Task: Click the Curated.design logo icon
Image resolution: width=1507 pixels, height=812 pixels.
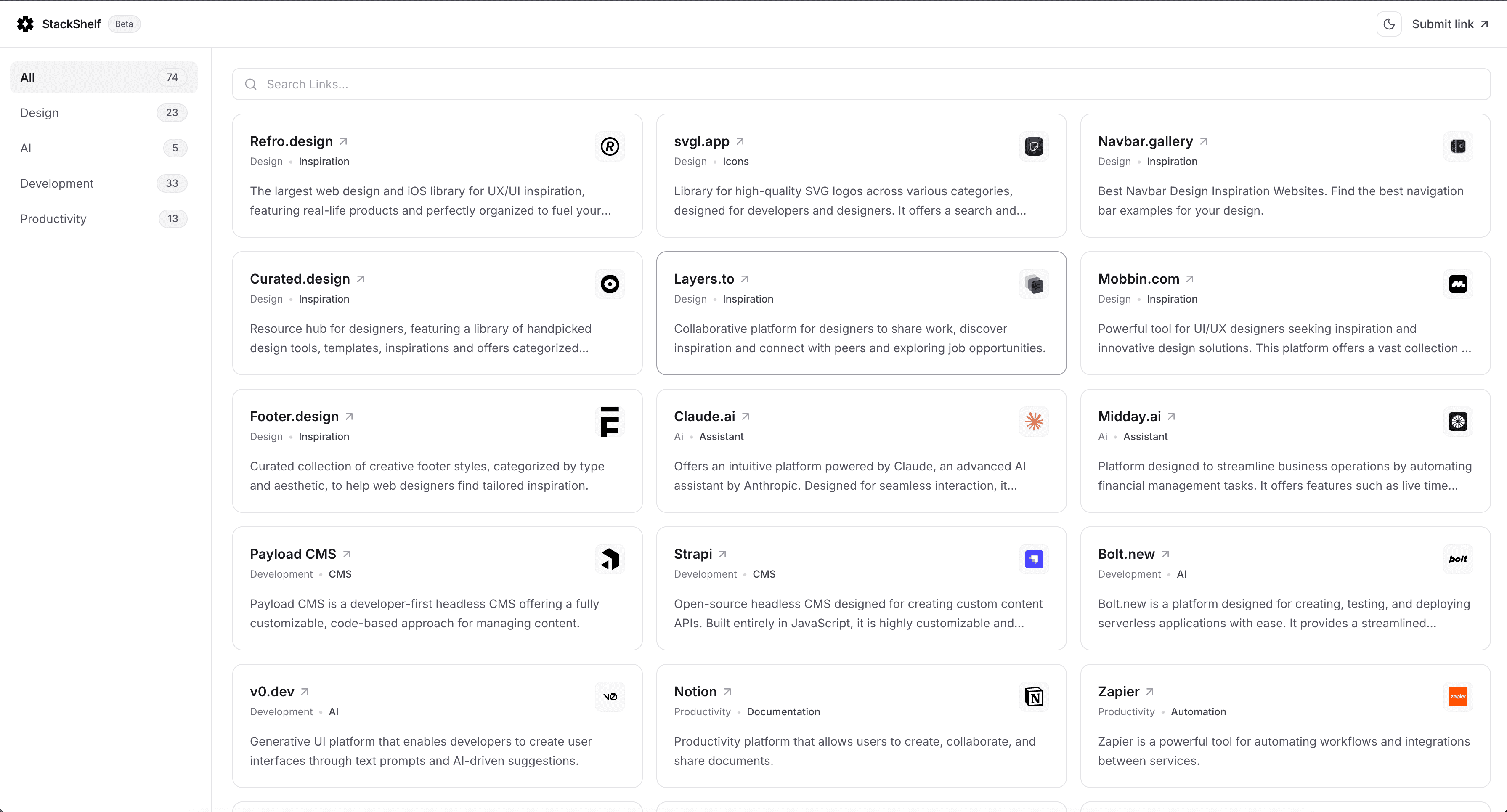Action: pos(610,284)
